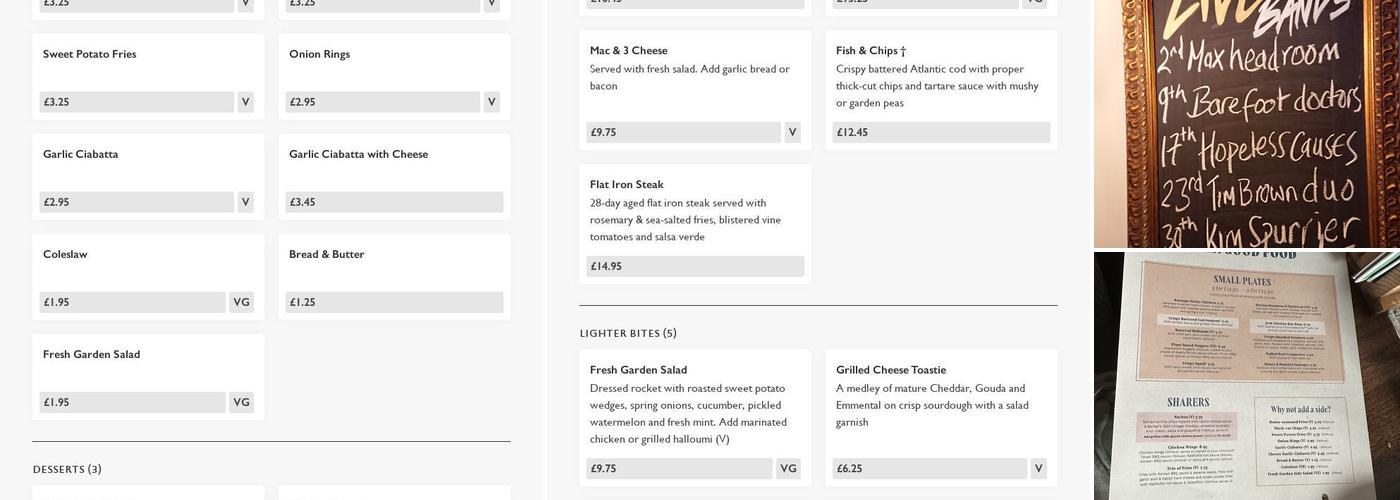Click the £12.45 price bar
This screenshot has width=1400, height=500.
[940, 132]
